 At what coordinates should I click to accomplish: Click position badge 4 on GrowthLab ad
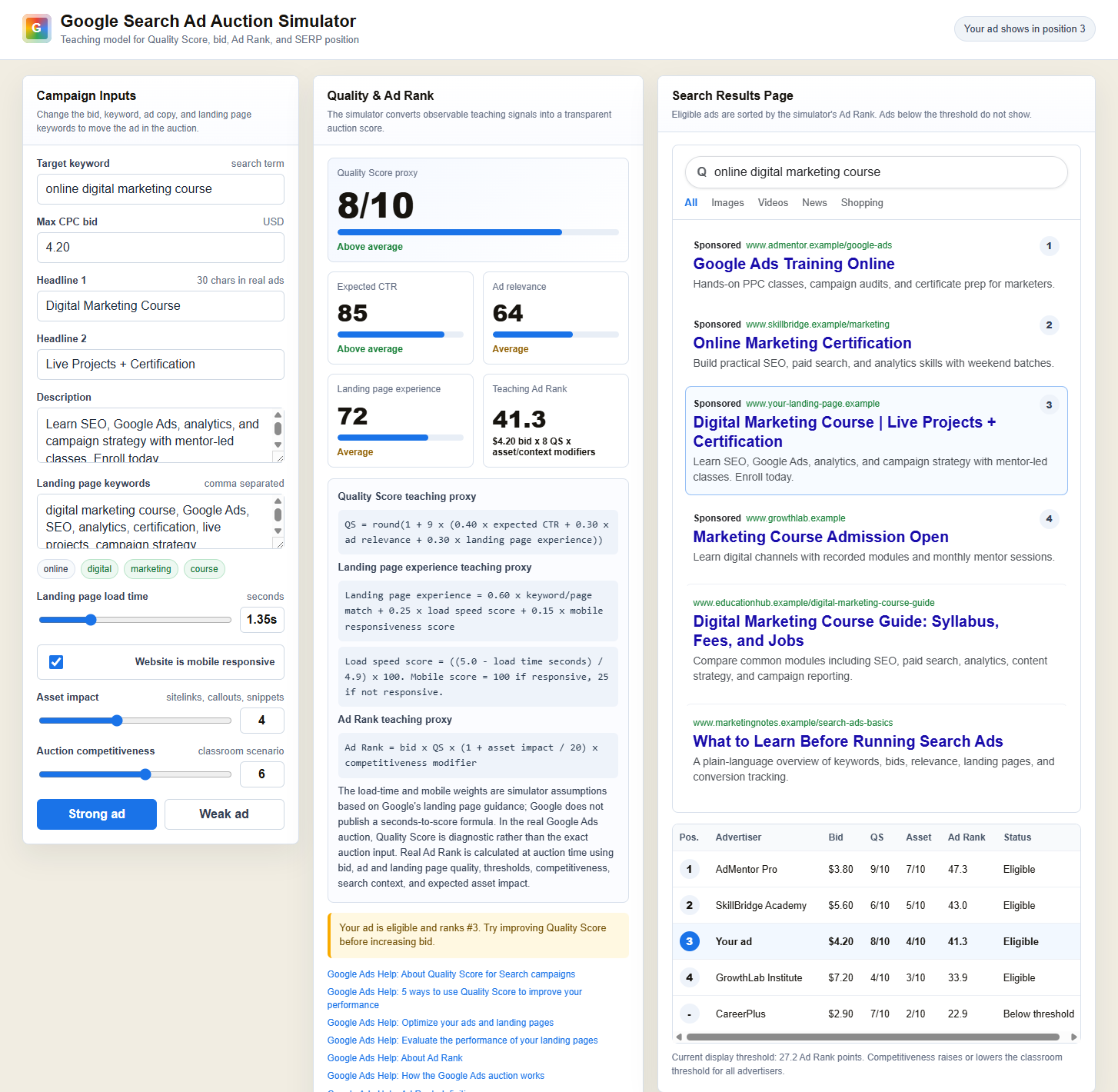[1049, 519]
